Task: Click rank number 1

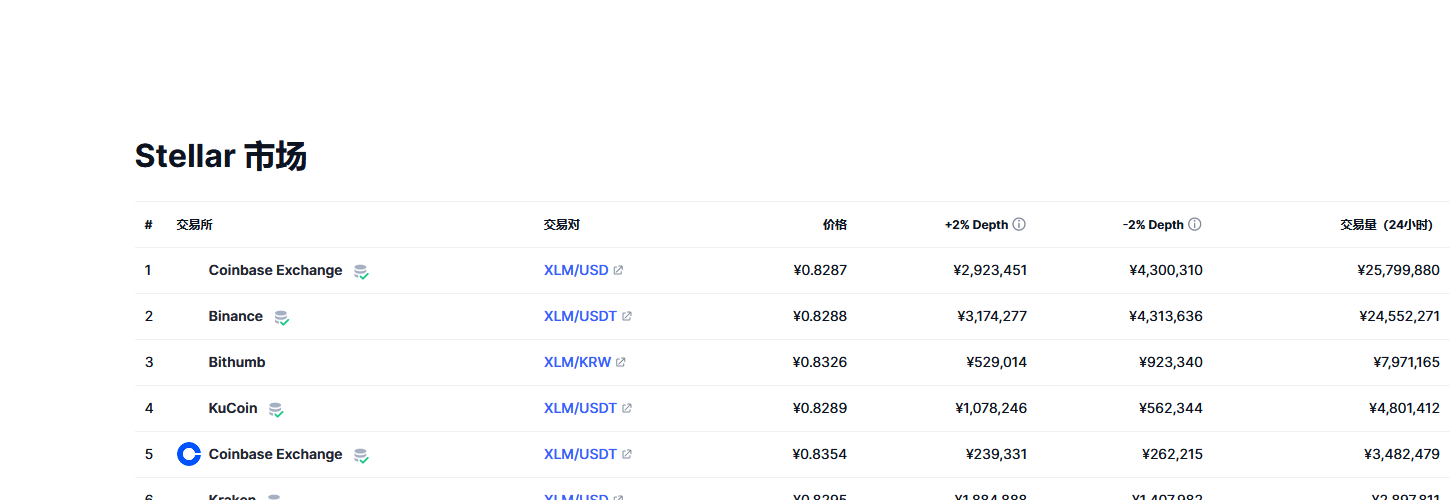Action: [x=148, y=271]
